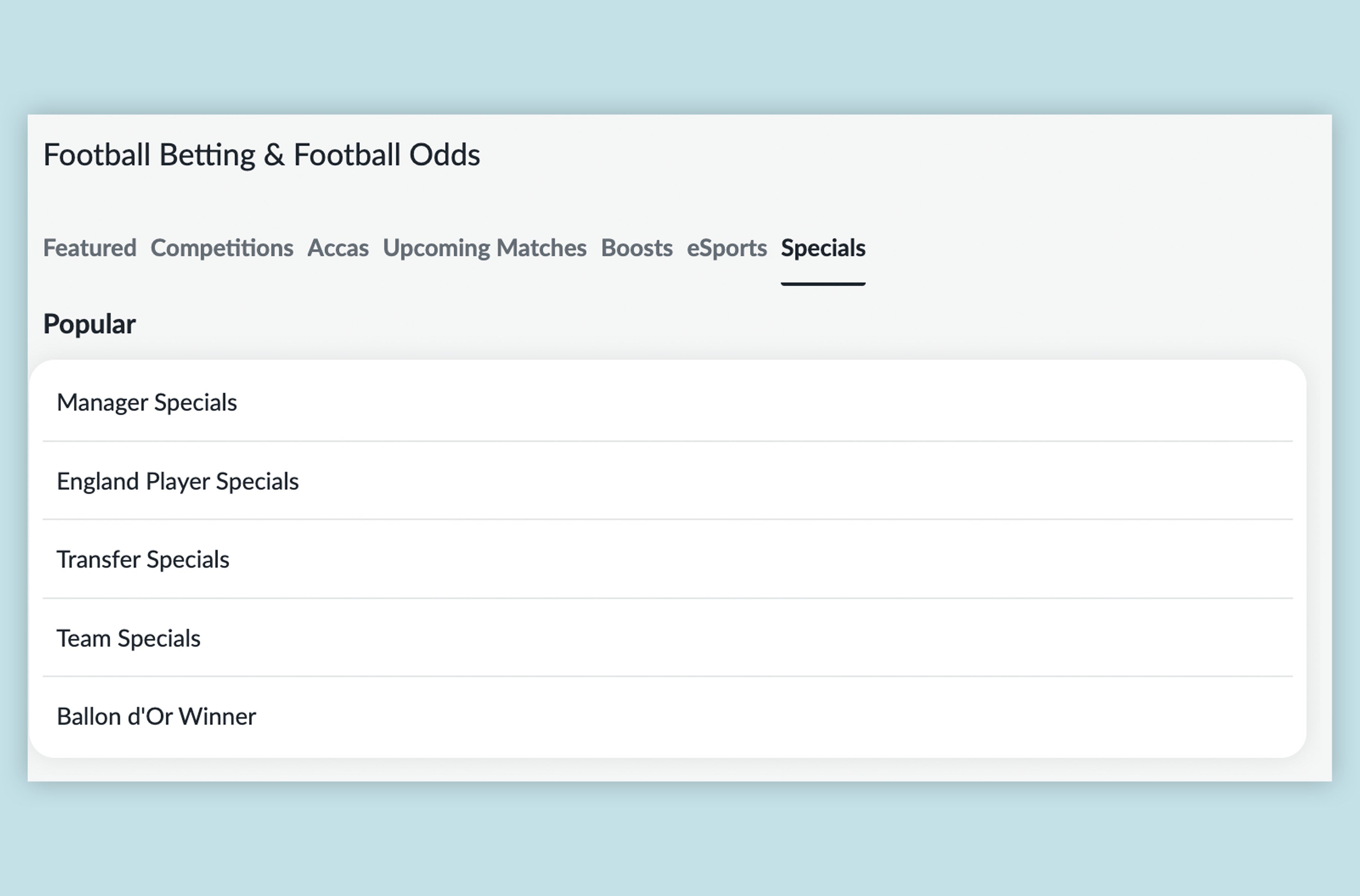Open the Competitions tab
The image size is (1360, 896).
222,248
